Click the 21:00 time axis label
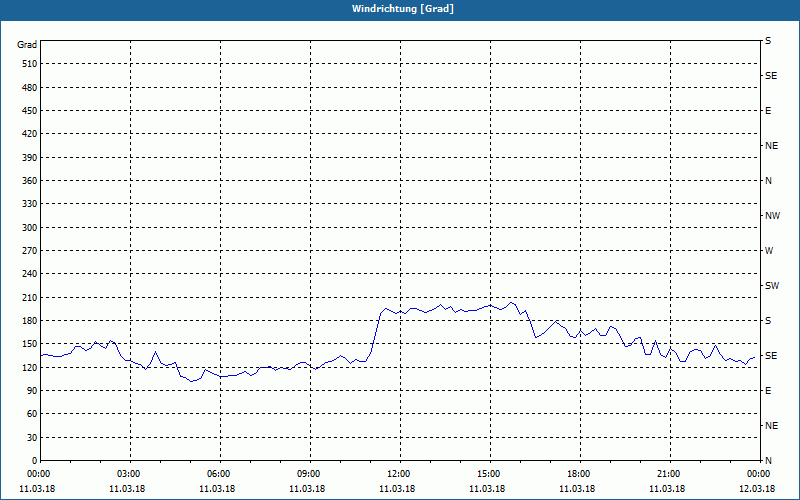The image size is (800, 500). (670, 474)
